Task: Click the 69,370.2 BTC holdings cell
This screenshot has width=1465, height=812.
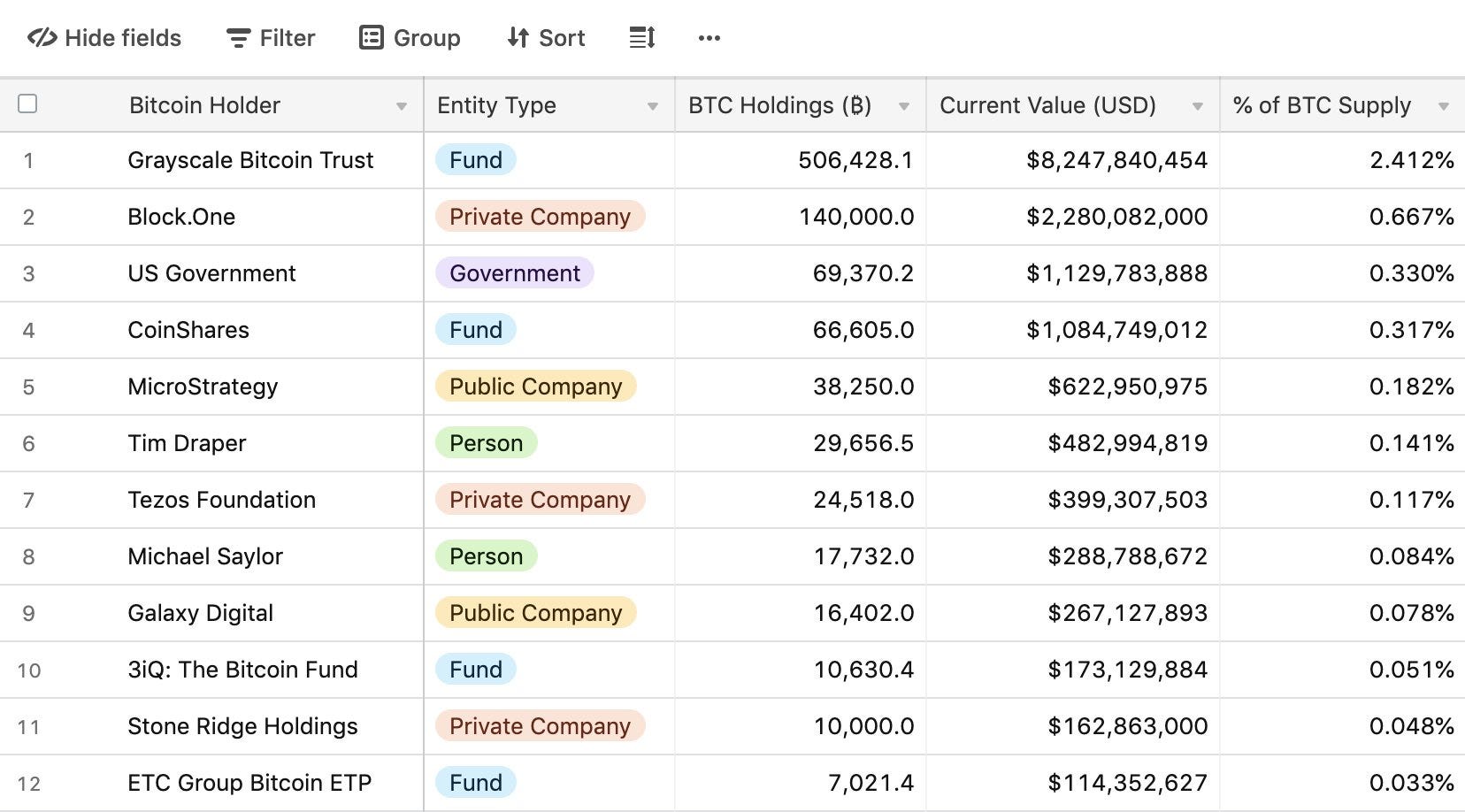Action: tap(801, 273)
